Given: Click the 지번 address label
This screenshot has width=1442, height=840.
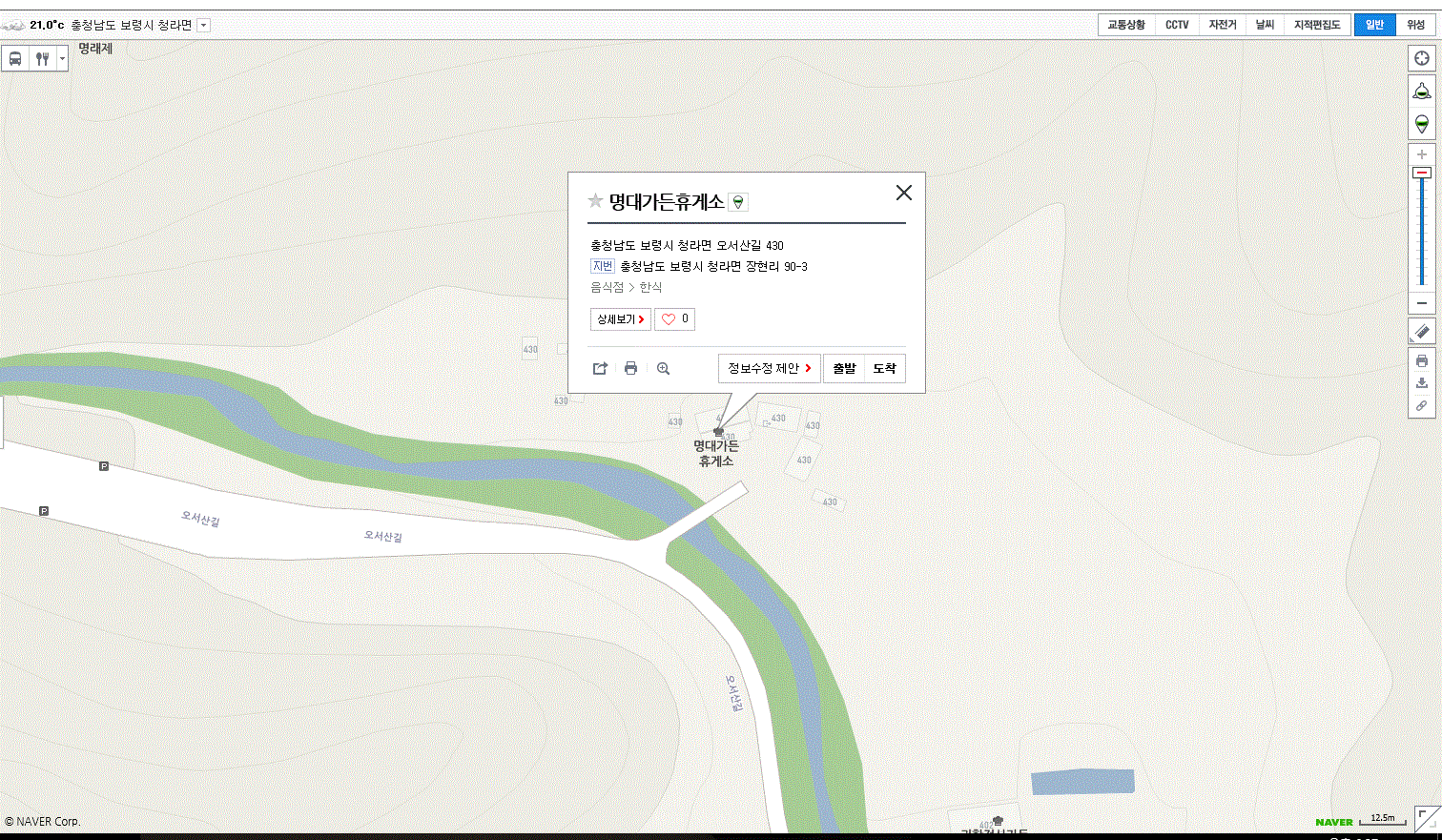Looking at the screenshot, I should (603, 266).
